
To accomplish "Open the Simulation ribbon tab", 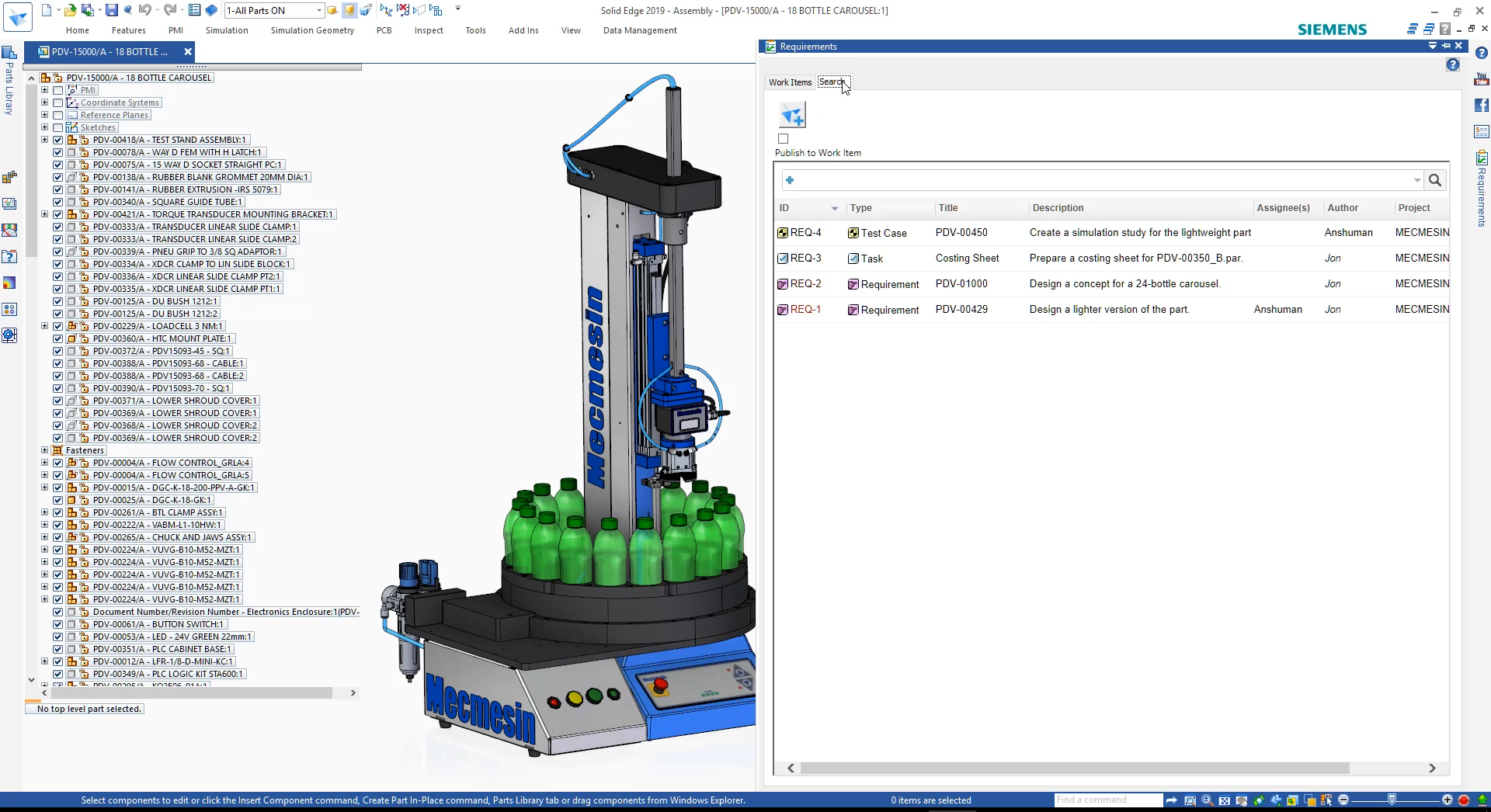I will (227, 30).
